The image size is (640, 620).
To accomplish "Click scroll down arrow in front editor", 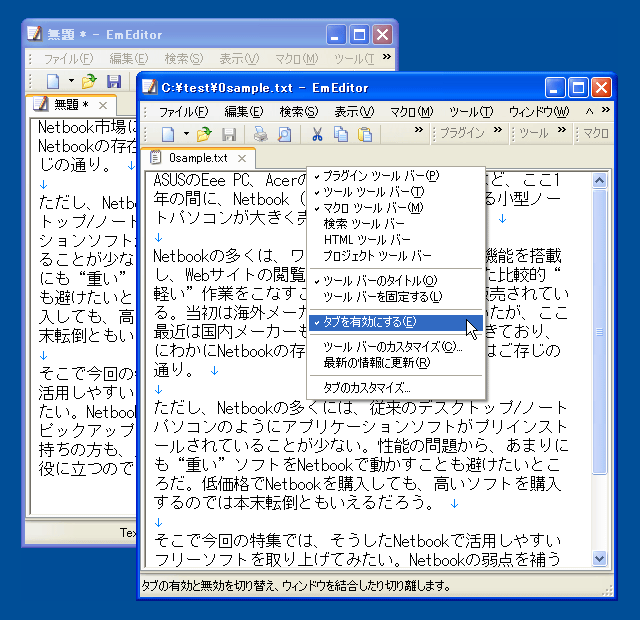I will [599, 558].
